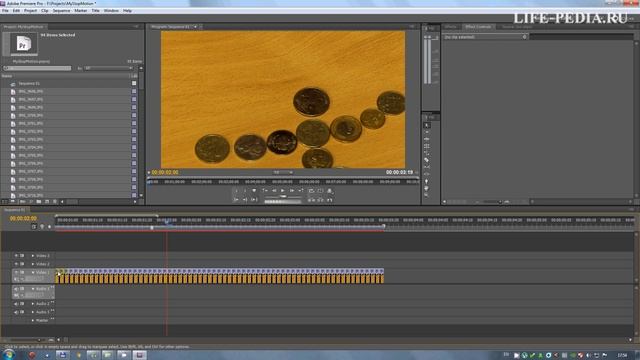Mute Audio 1 track speaker toggle
This screenshot has width=640, height=360.
(16, 289)
